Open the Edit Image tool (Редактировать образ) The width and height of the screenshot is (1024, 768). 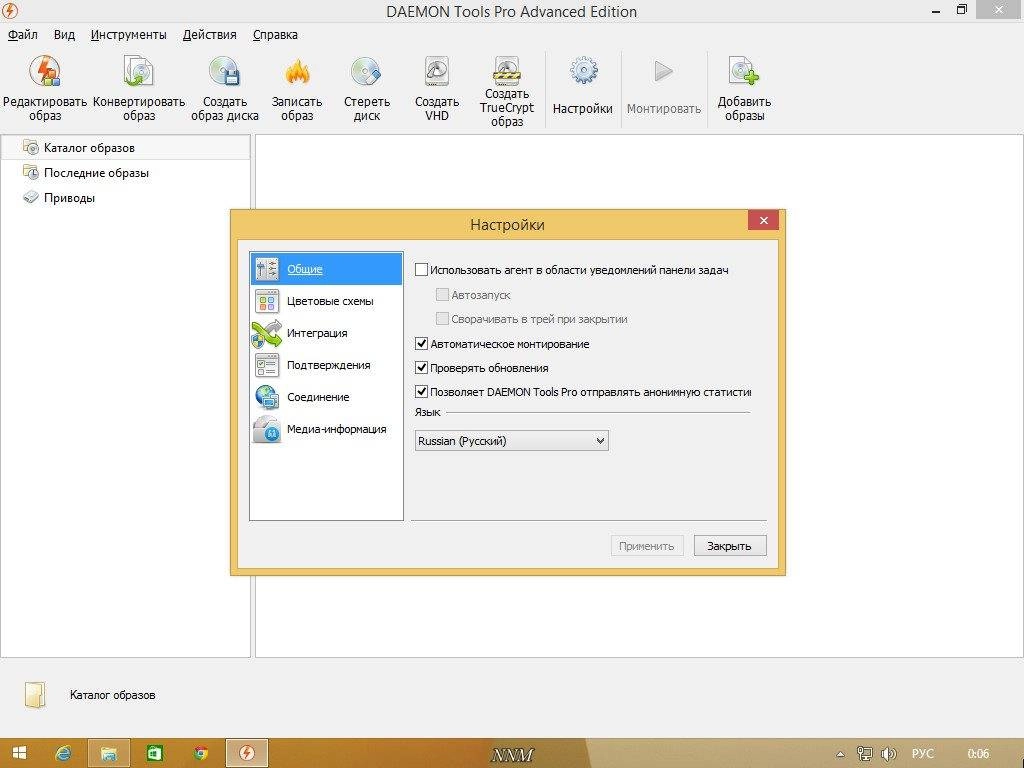click(44, 89)
